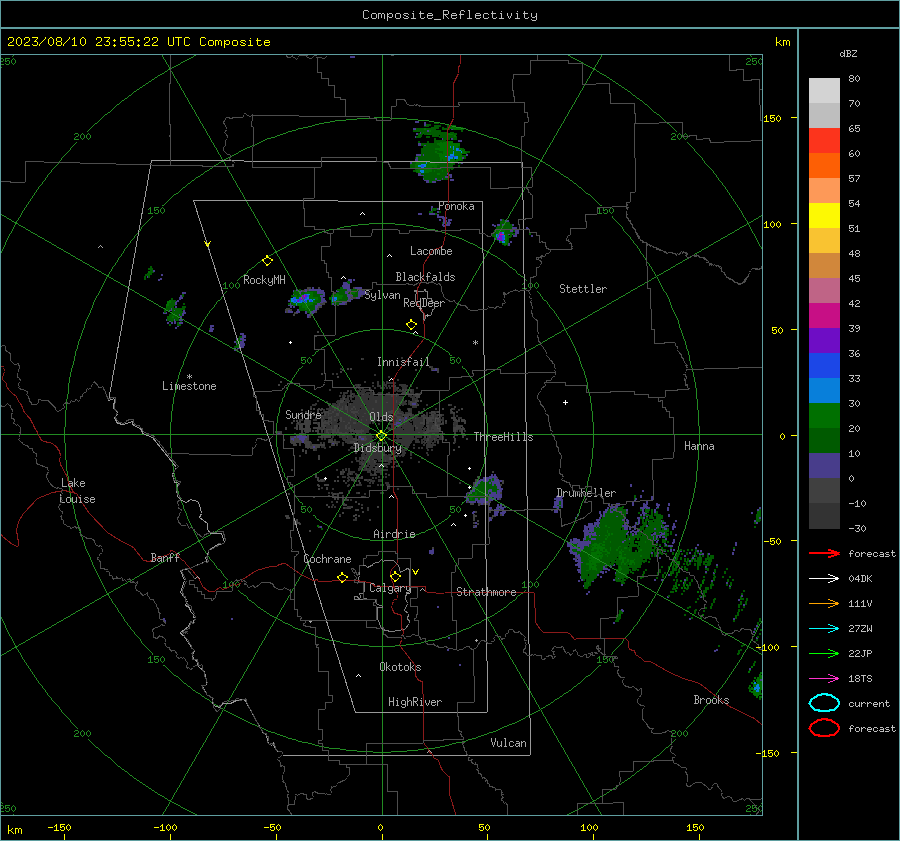Click the Strathmore label

(486, 592)
